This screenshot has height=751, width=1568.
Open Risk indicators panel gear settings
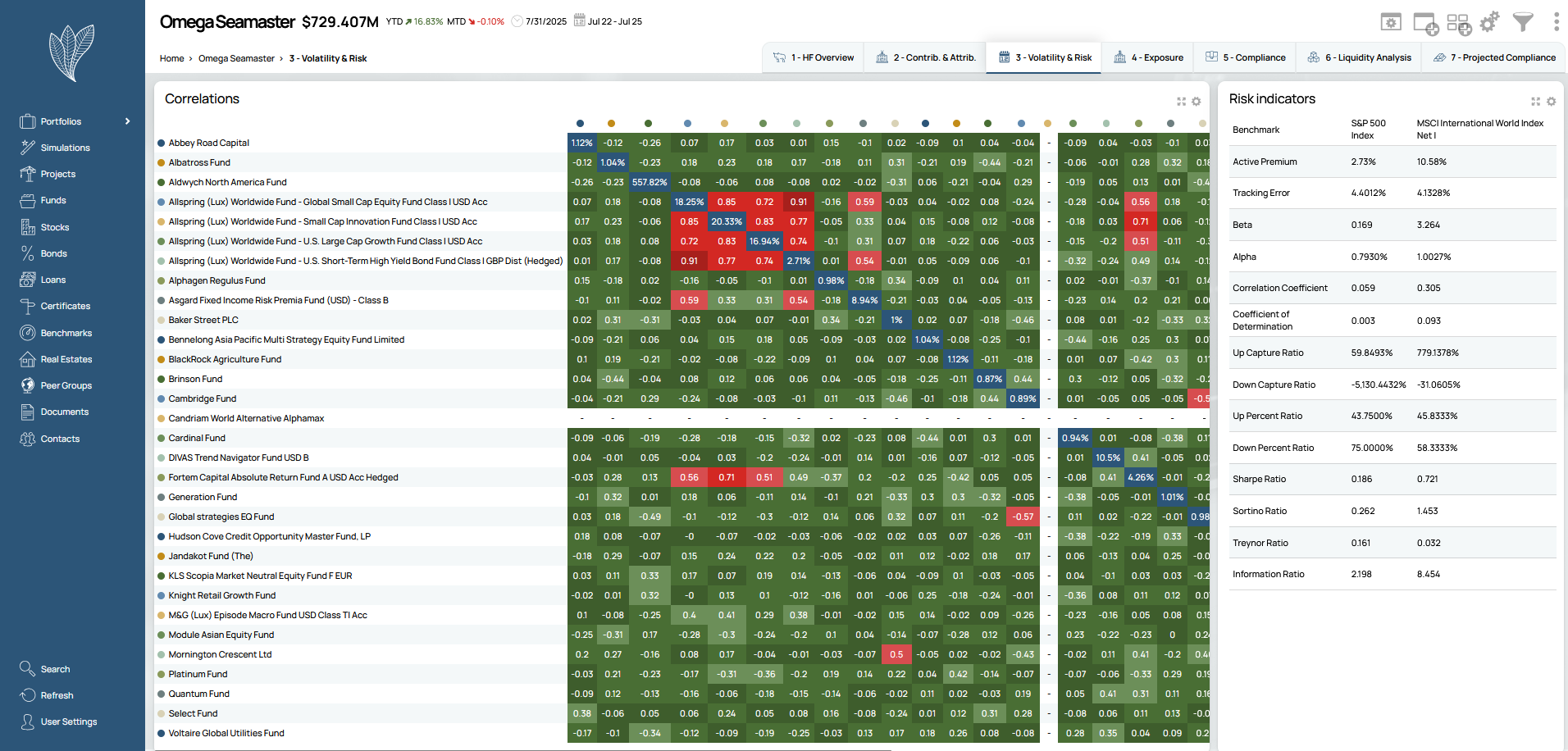click(x=1551, y=102)
